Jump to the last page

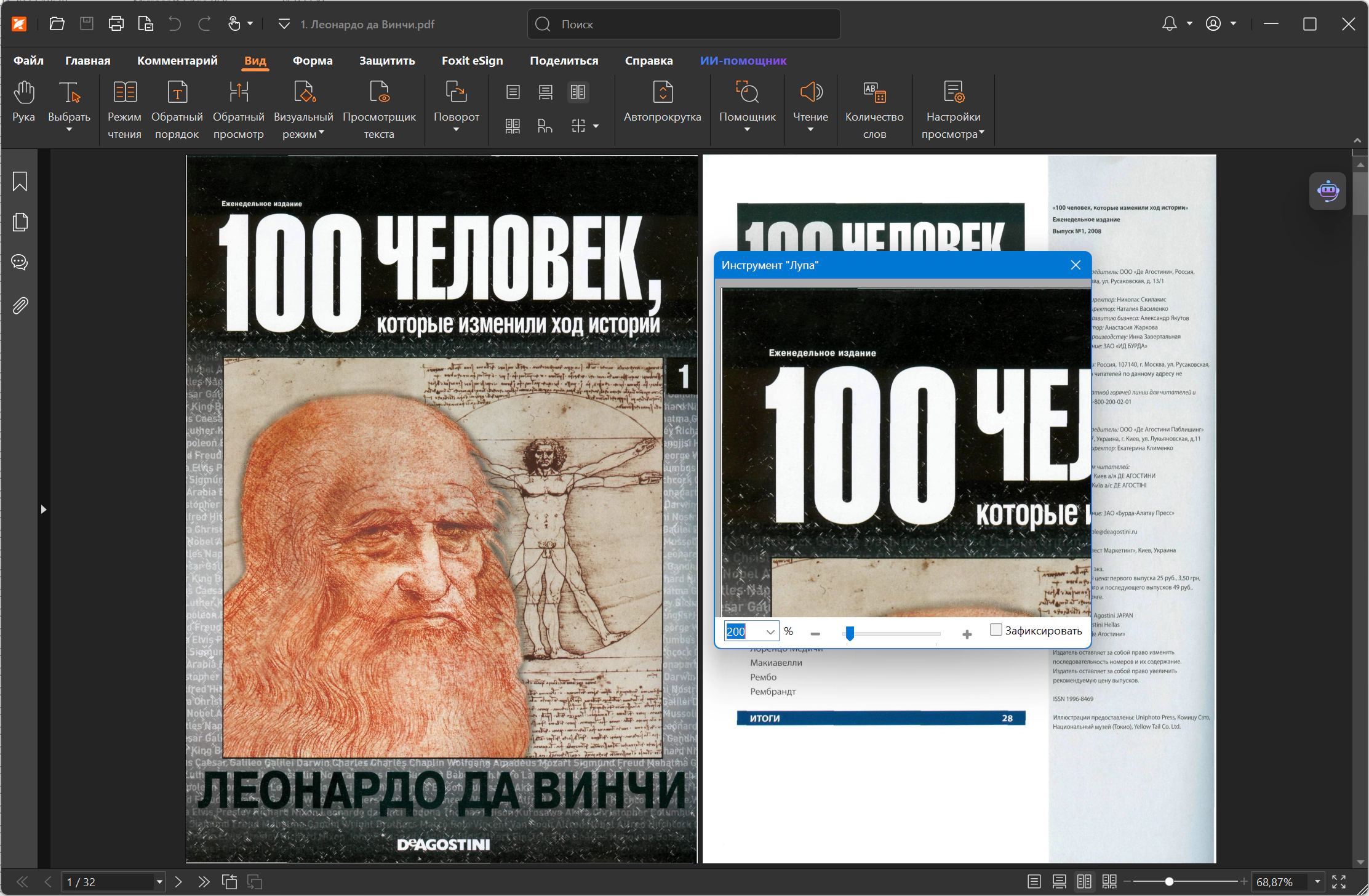pyautogui.click(x=204, y=882)
